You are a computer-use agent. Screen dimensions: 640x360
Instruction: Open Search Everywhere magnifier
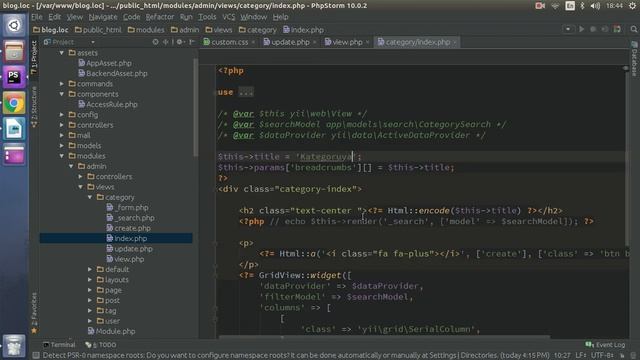(633, 29)
